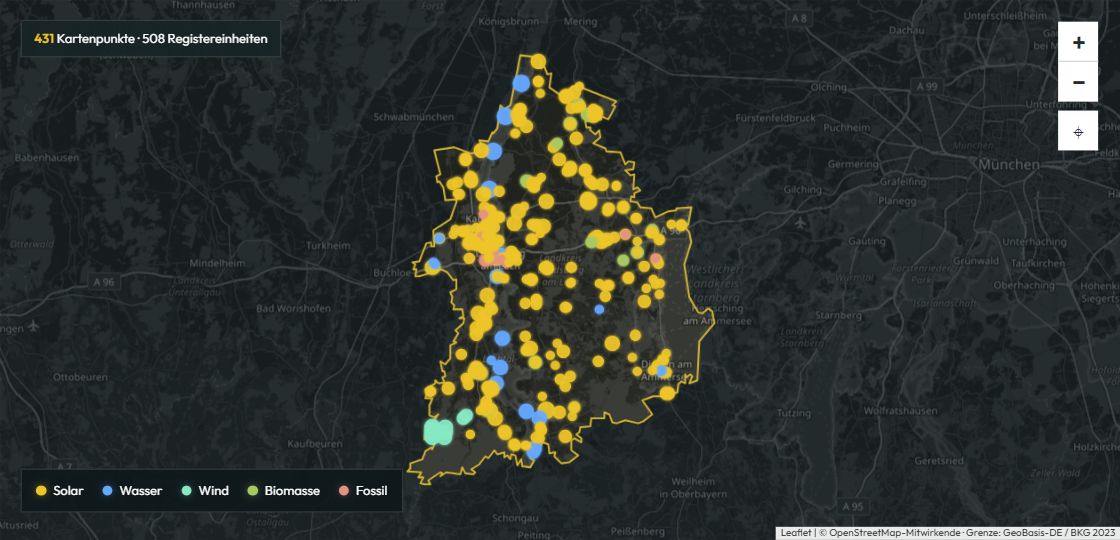Toggle Solar in the legend

[x=59, y=491]
